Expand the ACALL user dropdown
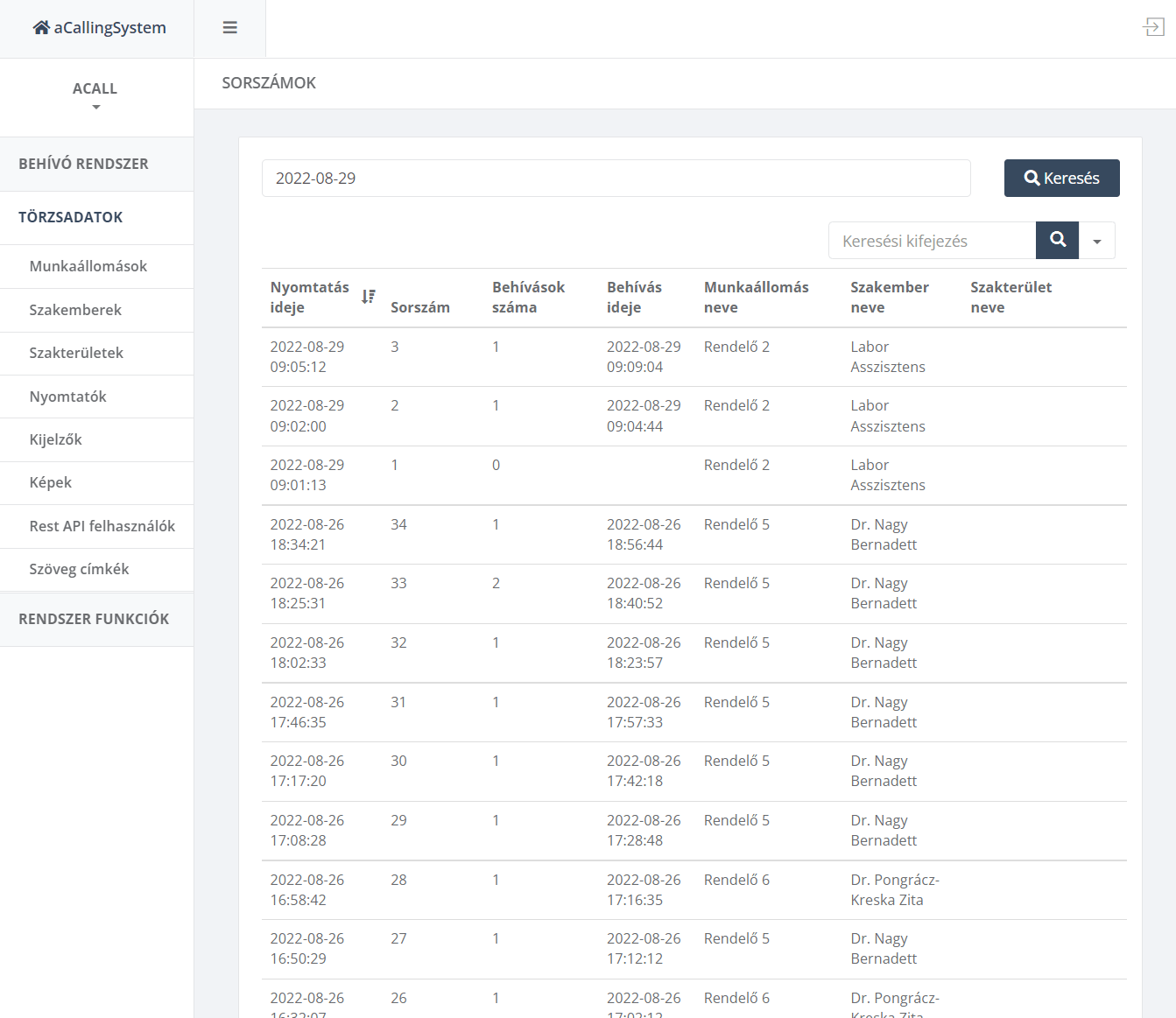This screenshot has width=1176, height=1018. tap(96, 96)
